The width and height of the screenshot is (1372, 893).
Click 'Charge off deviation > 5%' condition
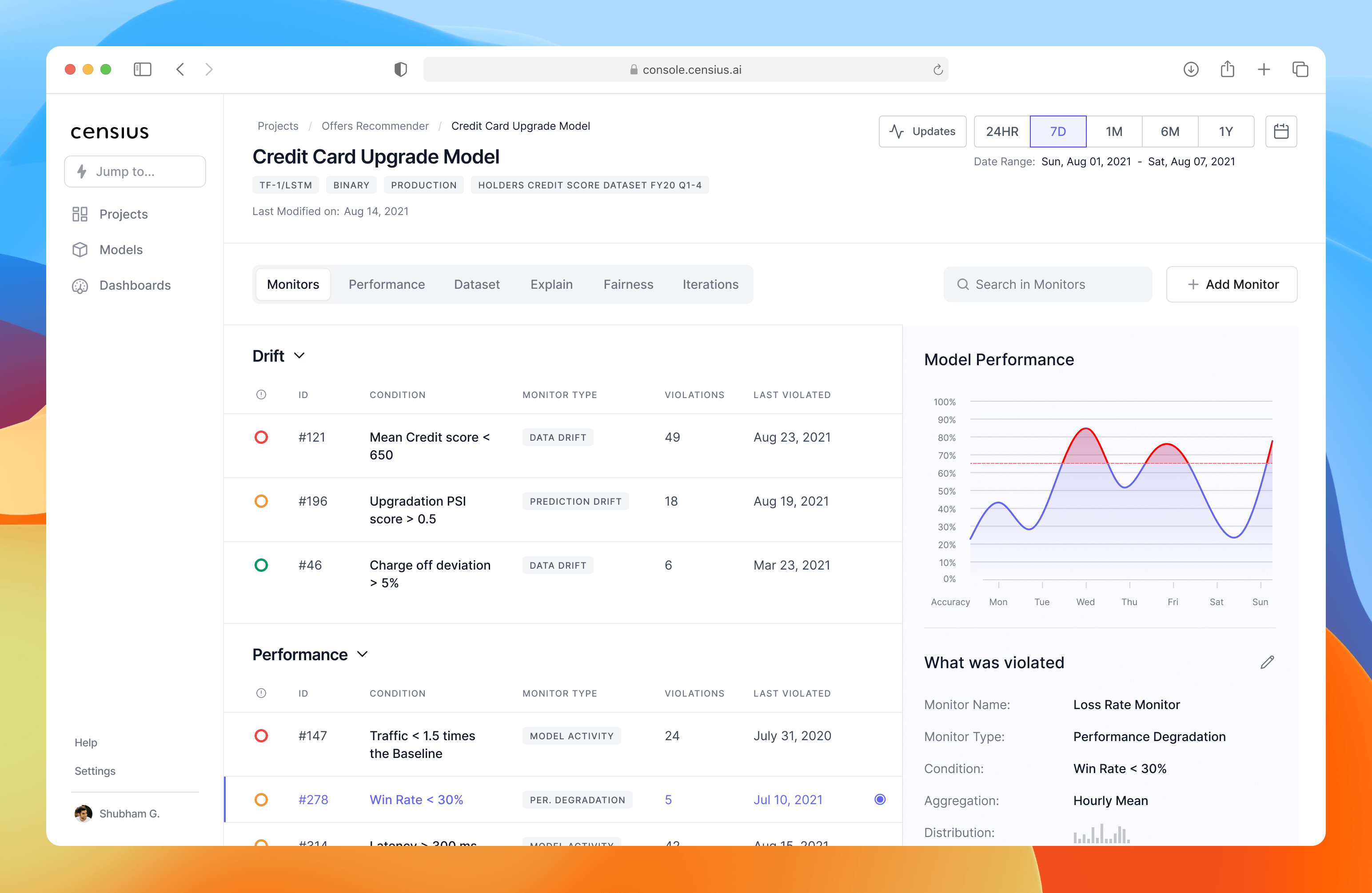(x=430, y=574)
